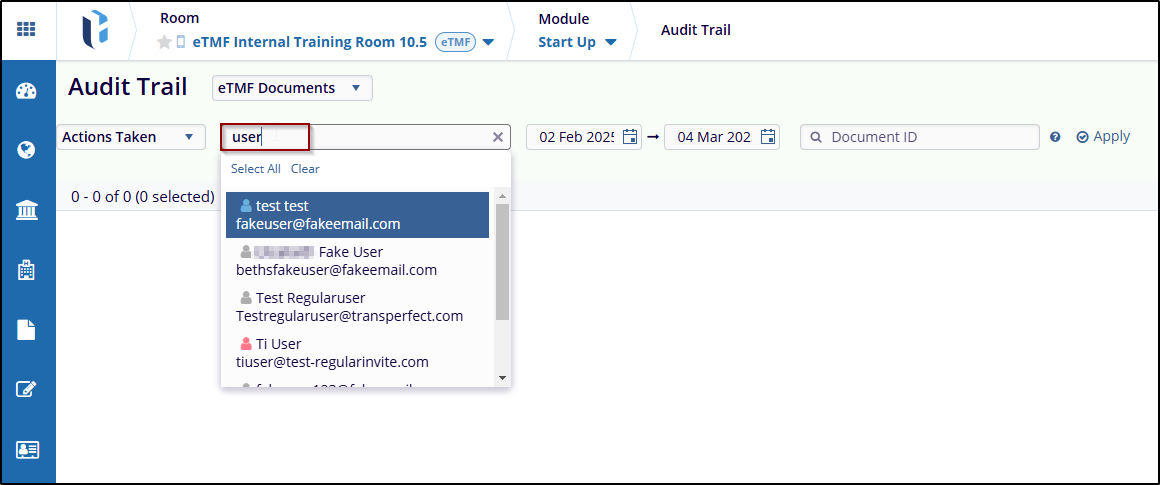This screenshot has width=1160, height=485.
Task: Clear the user search with X
Action: point(498,138)
